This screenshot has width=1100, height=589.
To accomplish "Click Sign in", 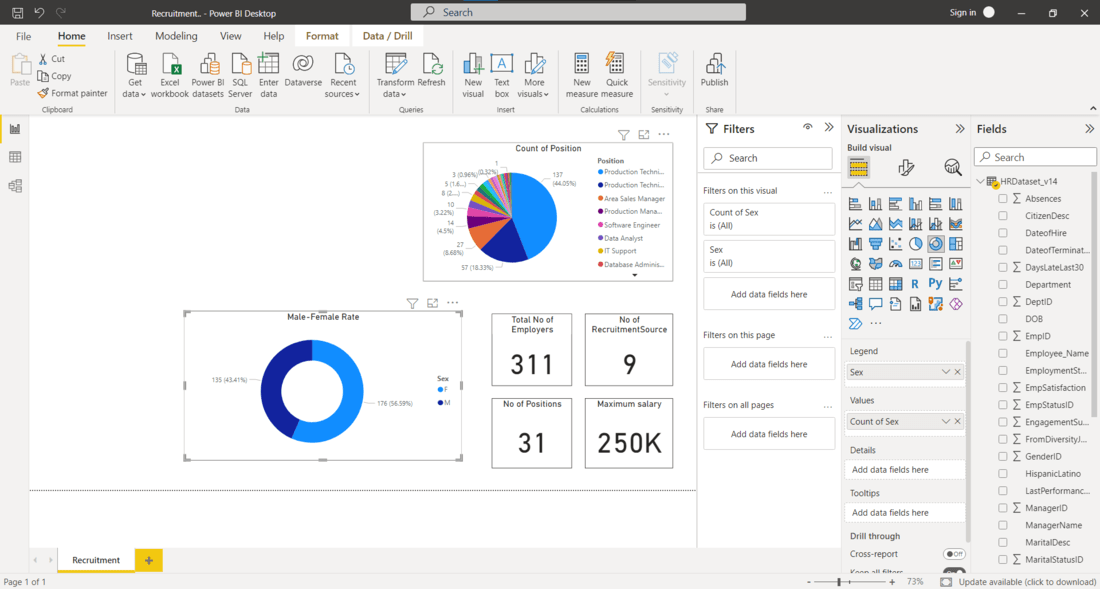I will point(962,13).
